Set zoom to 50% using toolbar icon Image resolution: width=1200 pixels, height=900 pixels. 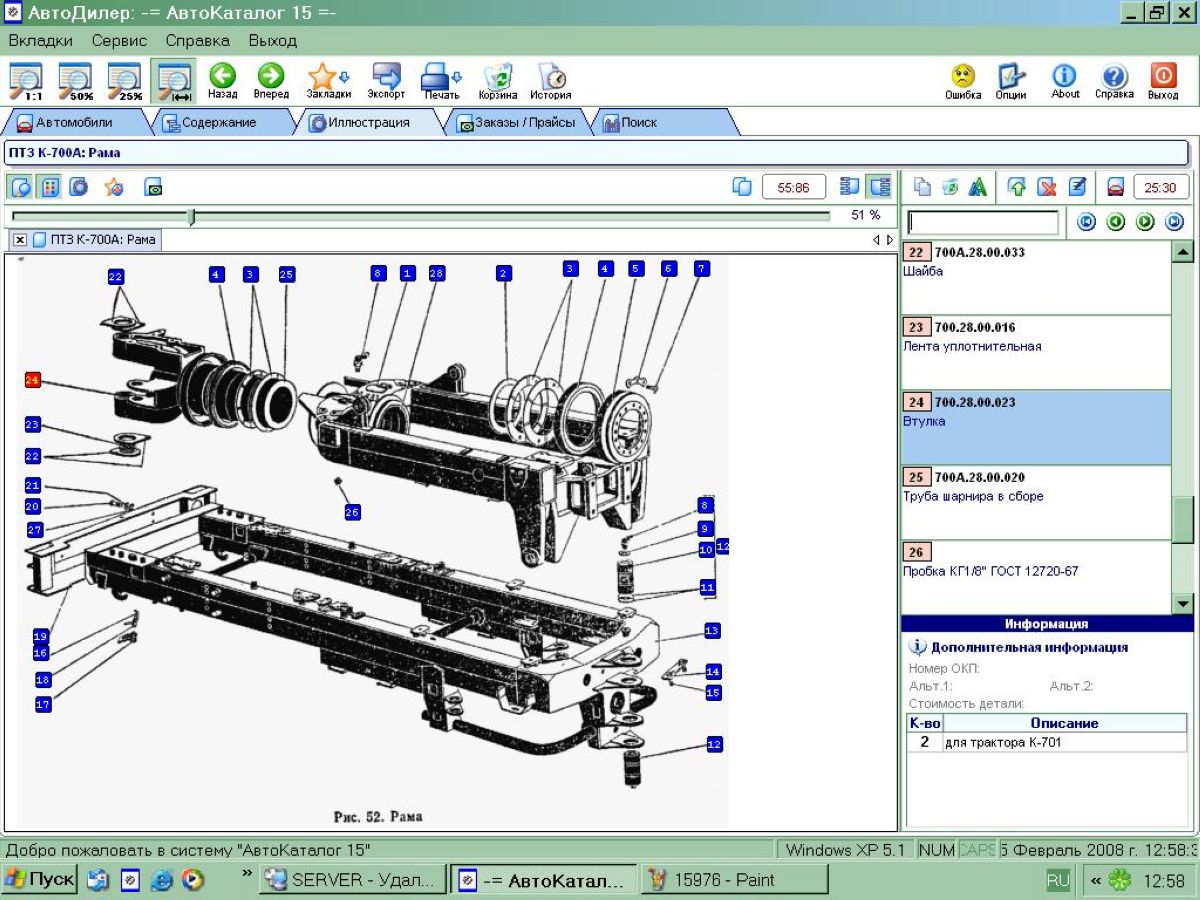(x=75, y=80)
